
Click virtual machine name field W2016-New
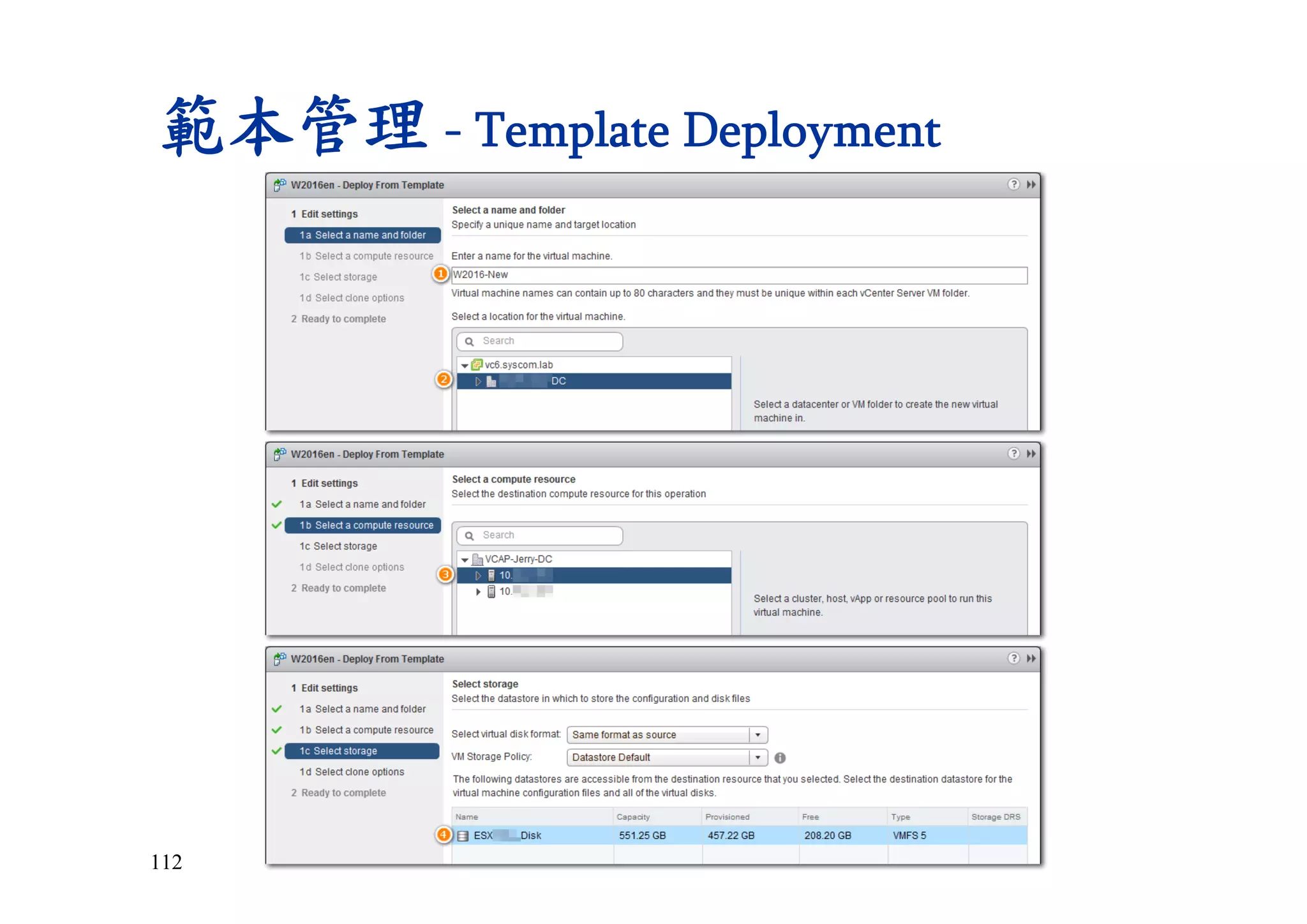tap(739, 275)
